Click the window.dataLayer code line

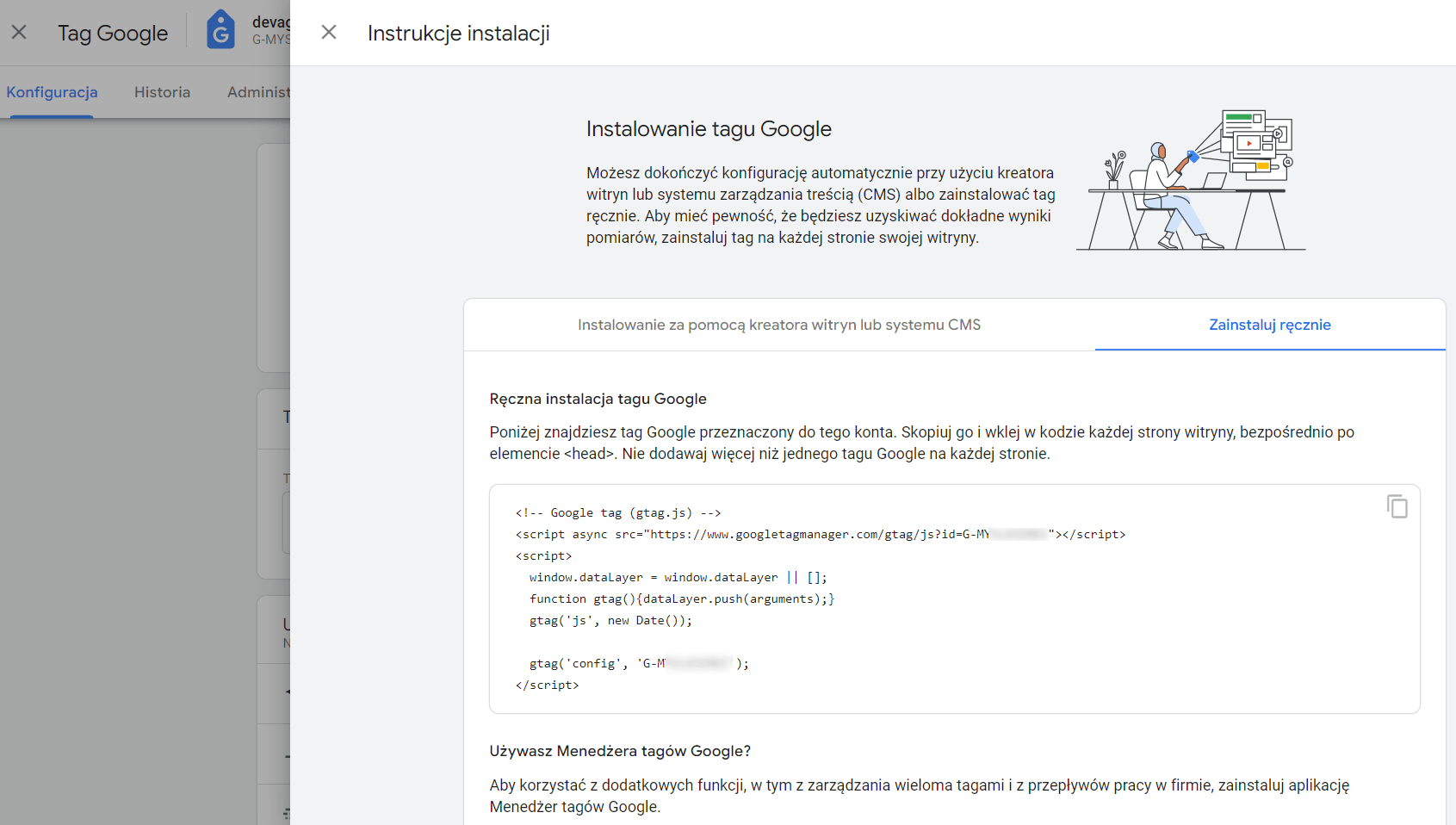coord(678,577)
